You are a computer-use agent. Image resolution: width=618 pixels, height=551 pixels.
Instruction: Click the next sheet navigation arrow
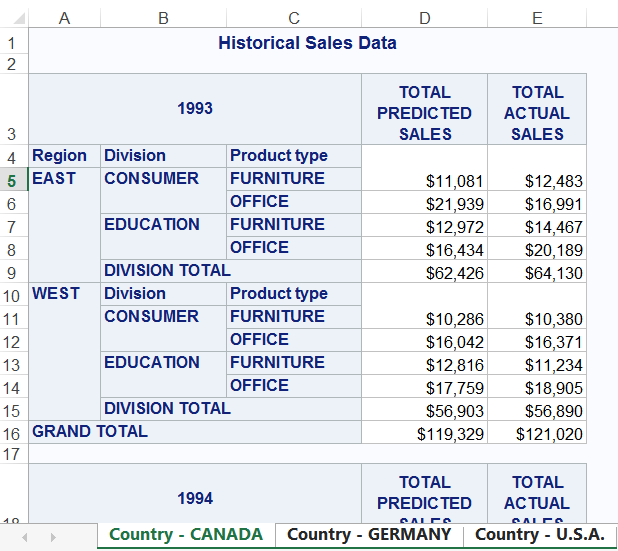[x=52, y=537]
